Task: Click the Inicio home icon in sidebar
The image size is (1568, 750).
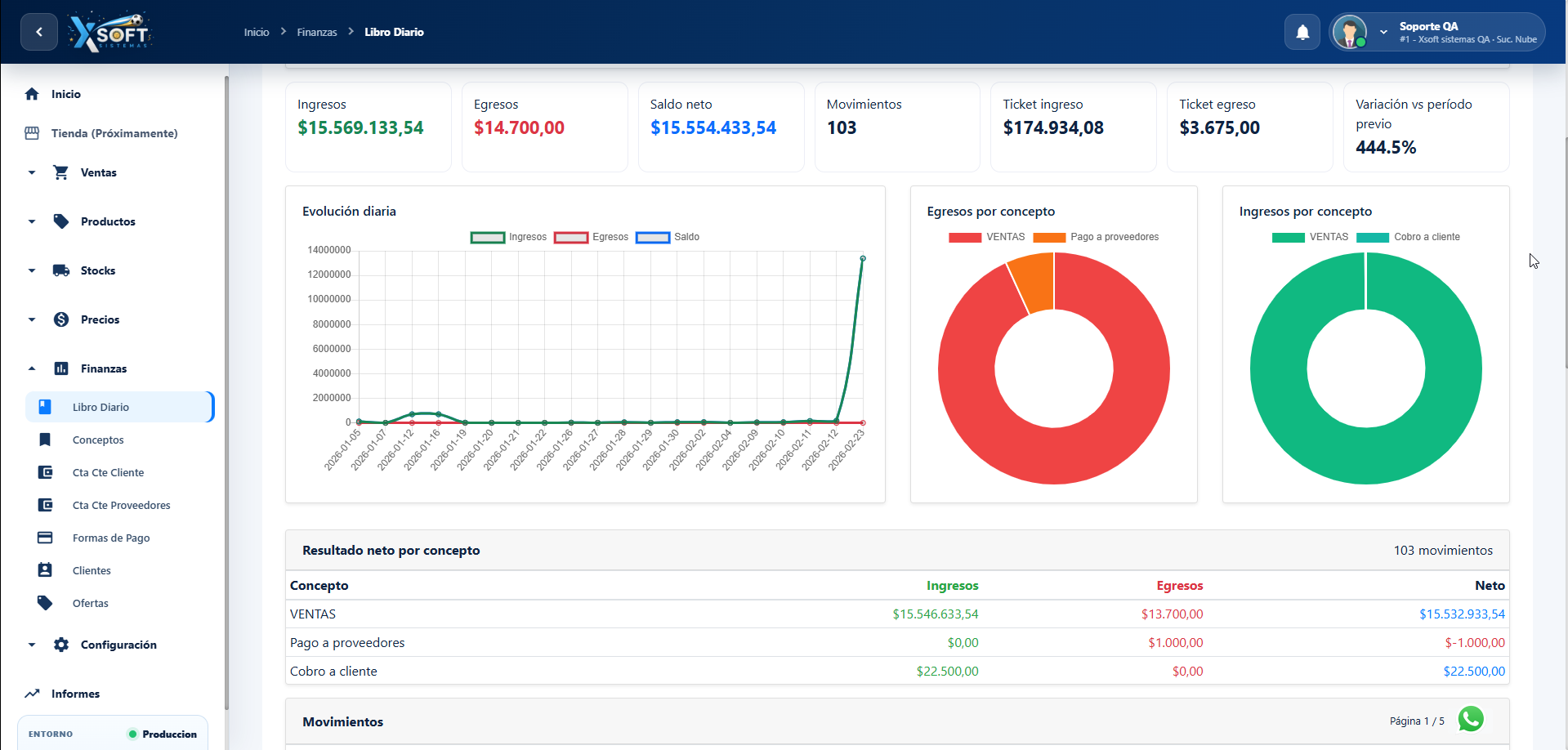Action: pyautogui.click(x=32, y=94)
